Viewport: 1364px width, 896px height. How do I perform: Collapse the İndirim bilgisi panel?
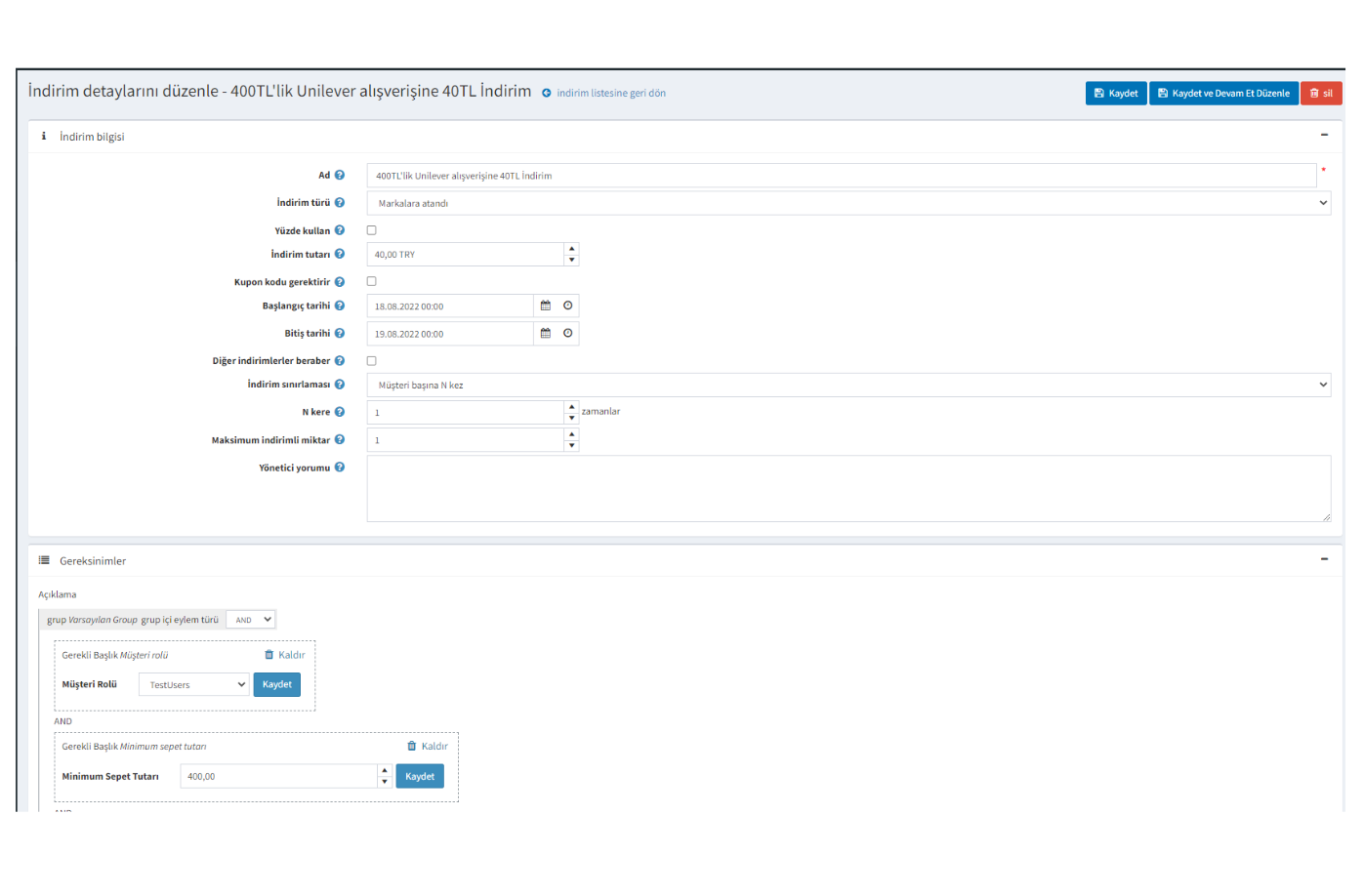point(1324,136)
